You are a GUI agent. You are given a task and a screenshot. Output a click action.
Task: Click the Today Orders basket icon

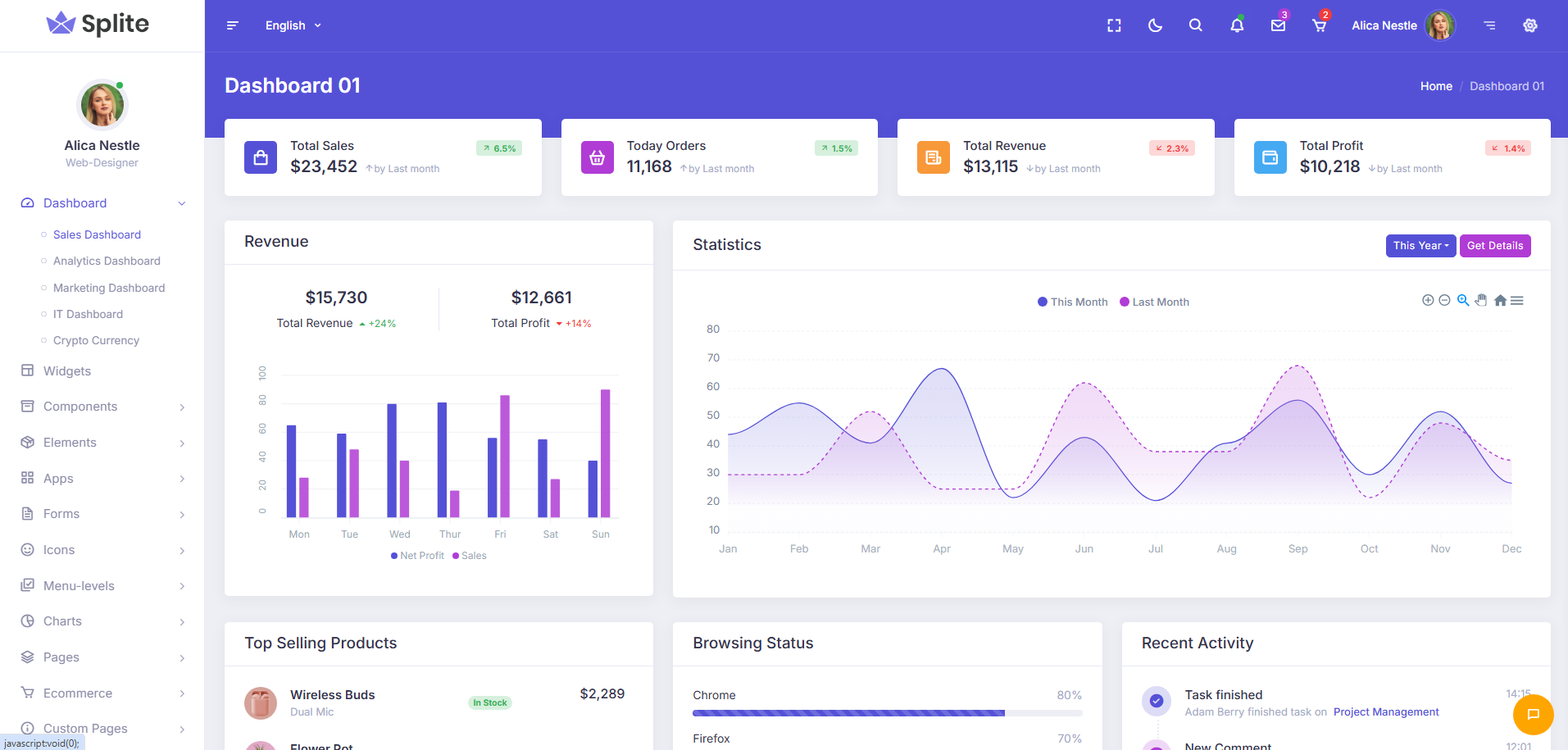point(598,157)
